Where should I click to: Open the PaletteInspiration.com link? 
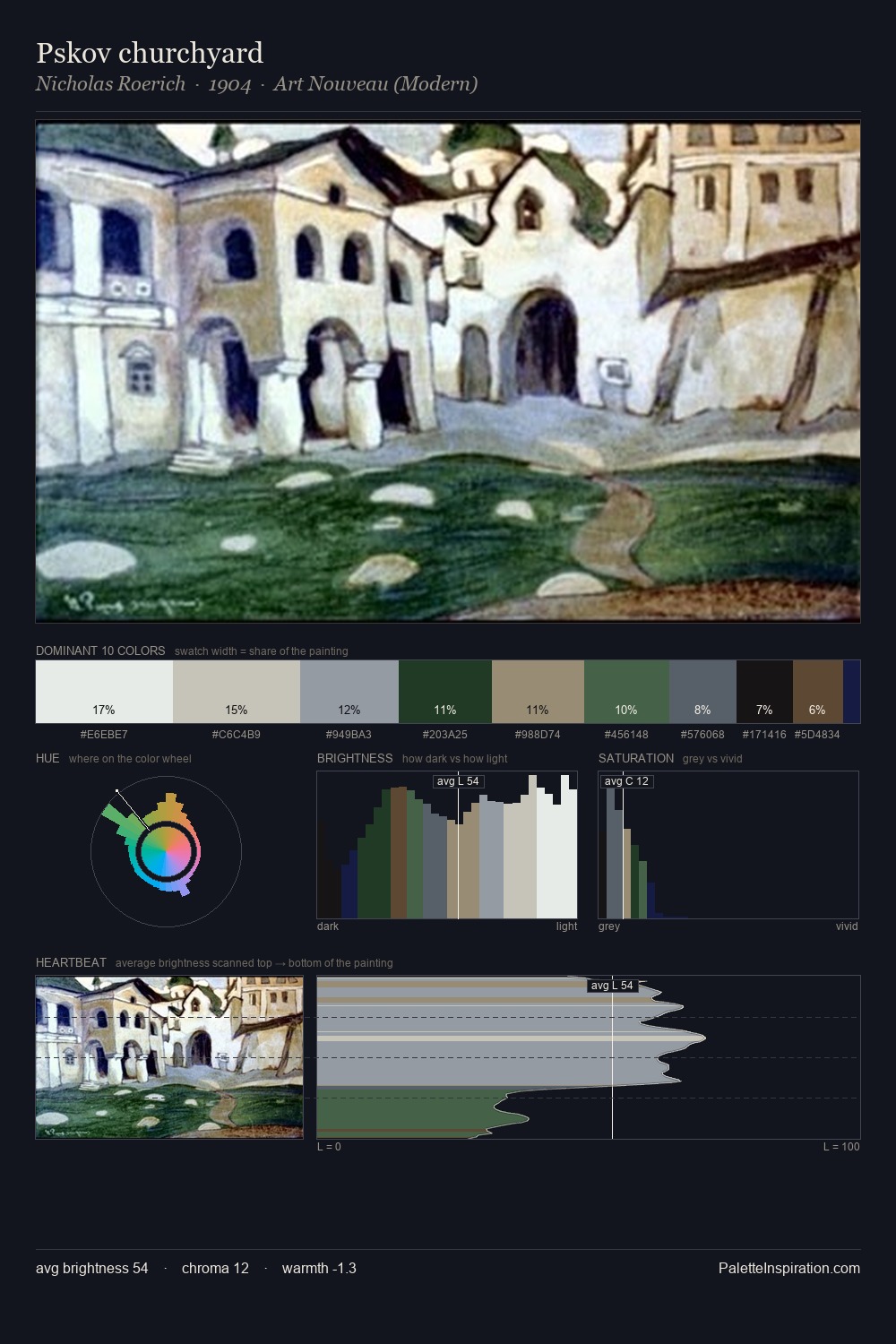pos(789,1268)
